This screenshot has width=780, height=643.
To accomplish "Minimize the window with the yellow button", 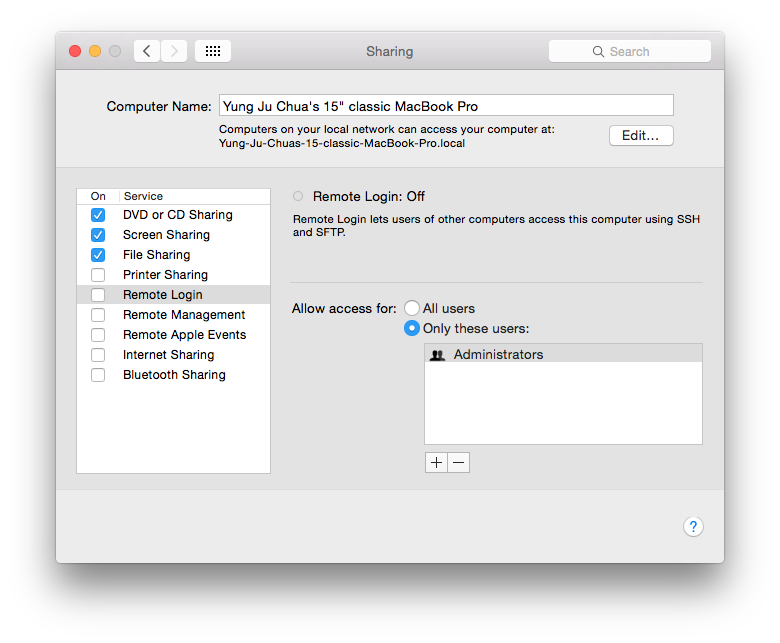I will click(x=95, y=51).
